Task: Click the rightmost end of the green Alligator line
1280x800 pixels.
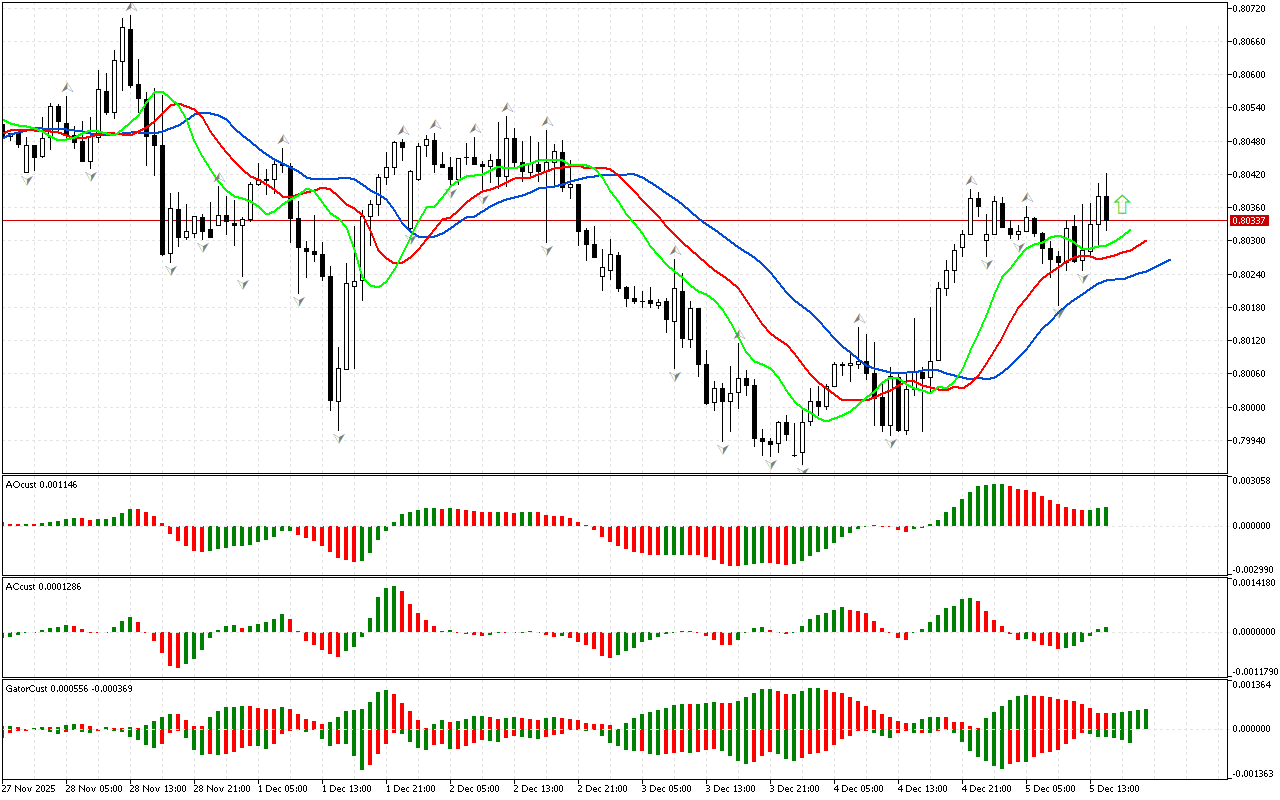Action: click(1130, 230)
